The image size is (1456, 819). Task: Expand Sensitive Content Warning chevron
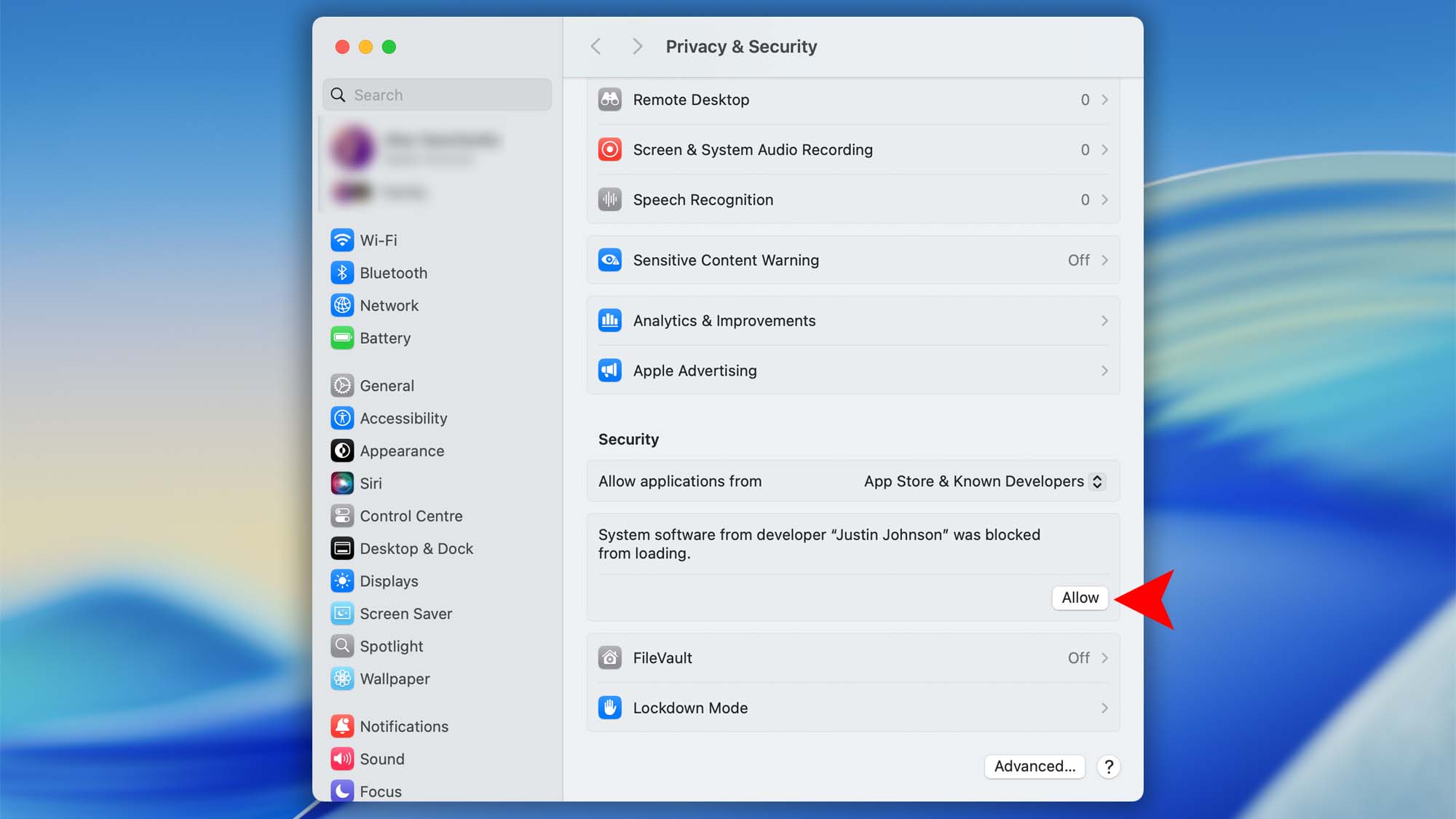[1104, 260]
